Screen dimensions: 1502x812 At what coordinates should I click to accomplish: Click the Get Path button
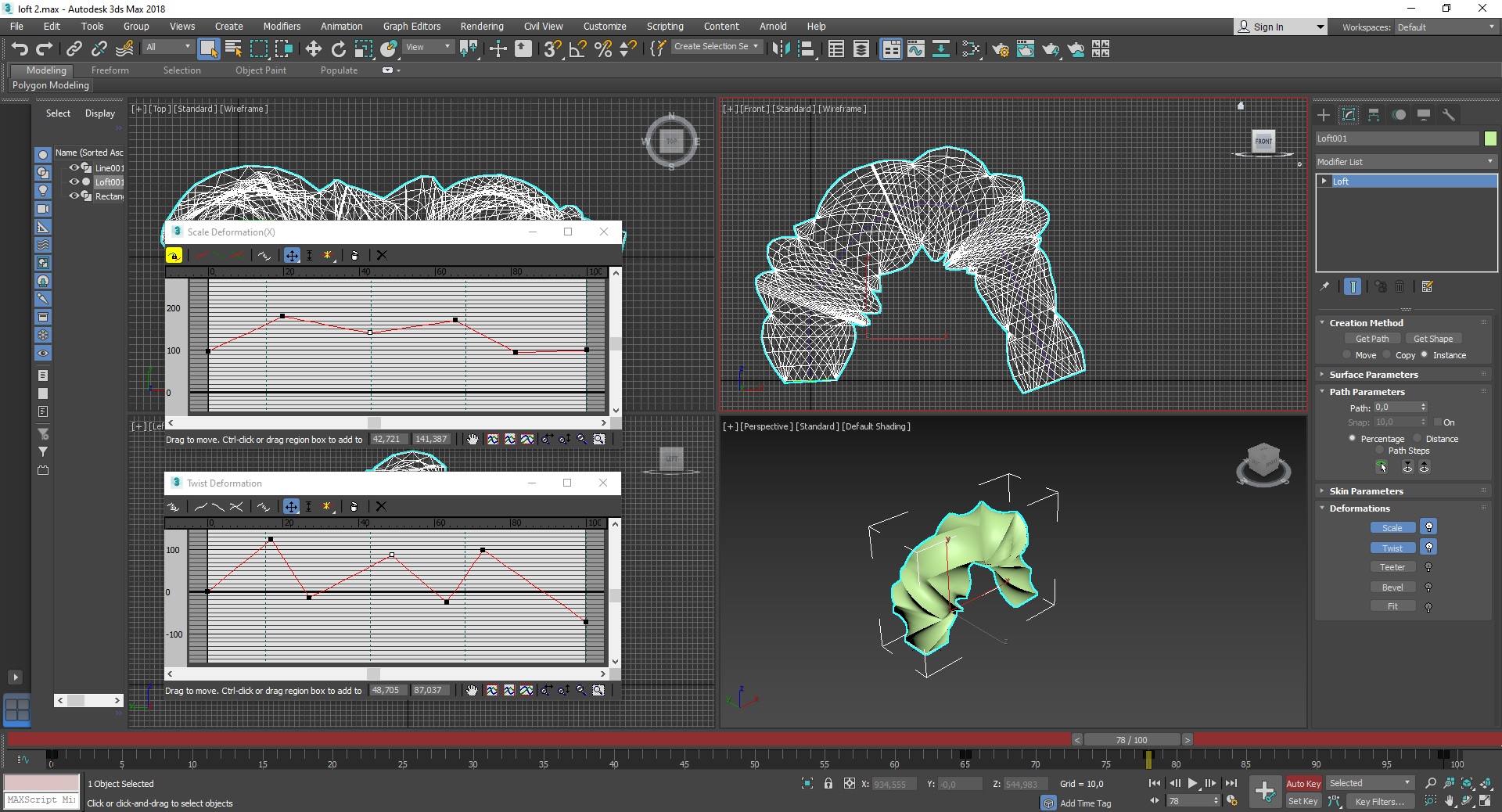1372,339
